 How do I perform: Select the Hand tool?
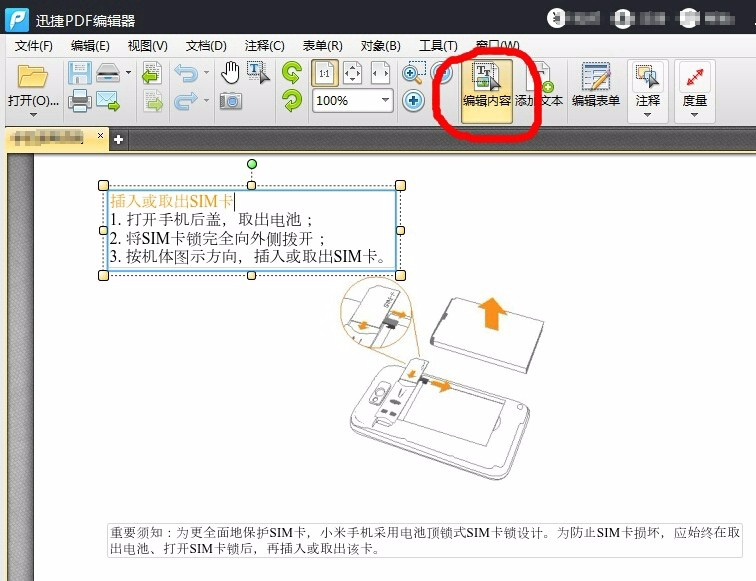coord(230,73)
